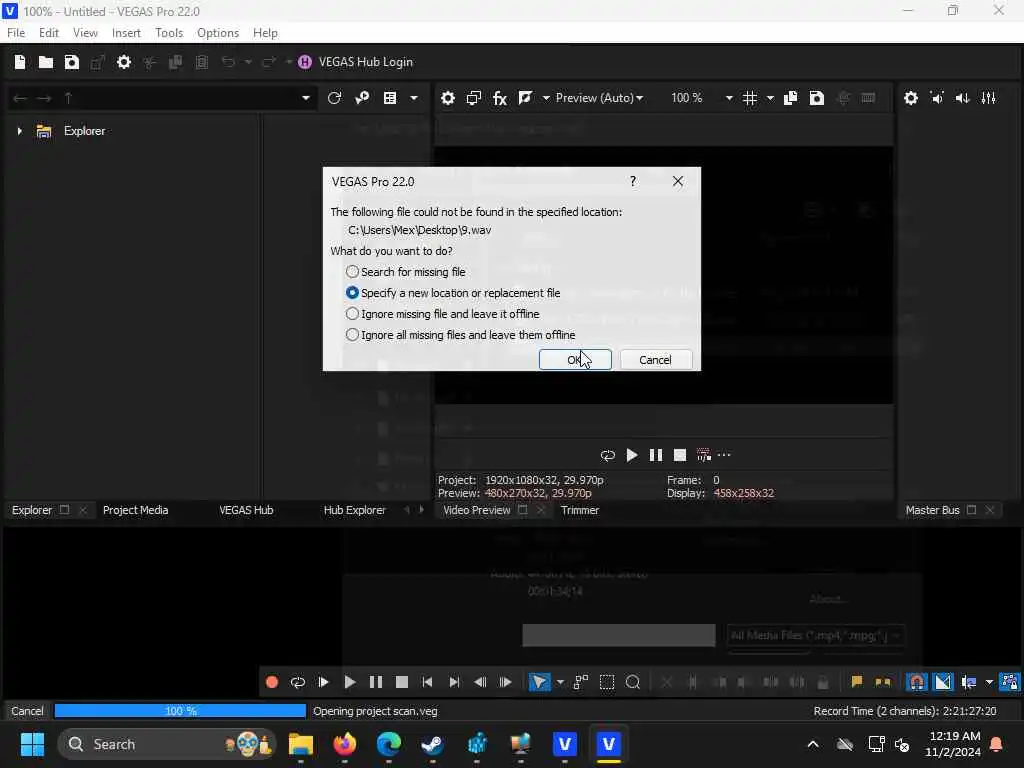This screenshot has width=1024, height=768.
Task: Click the 100 % loading progress bar
Action: tap(180, 711)
